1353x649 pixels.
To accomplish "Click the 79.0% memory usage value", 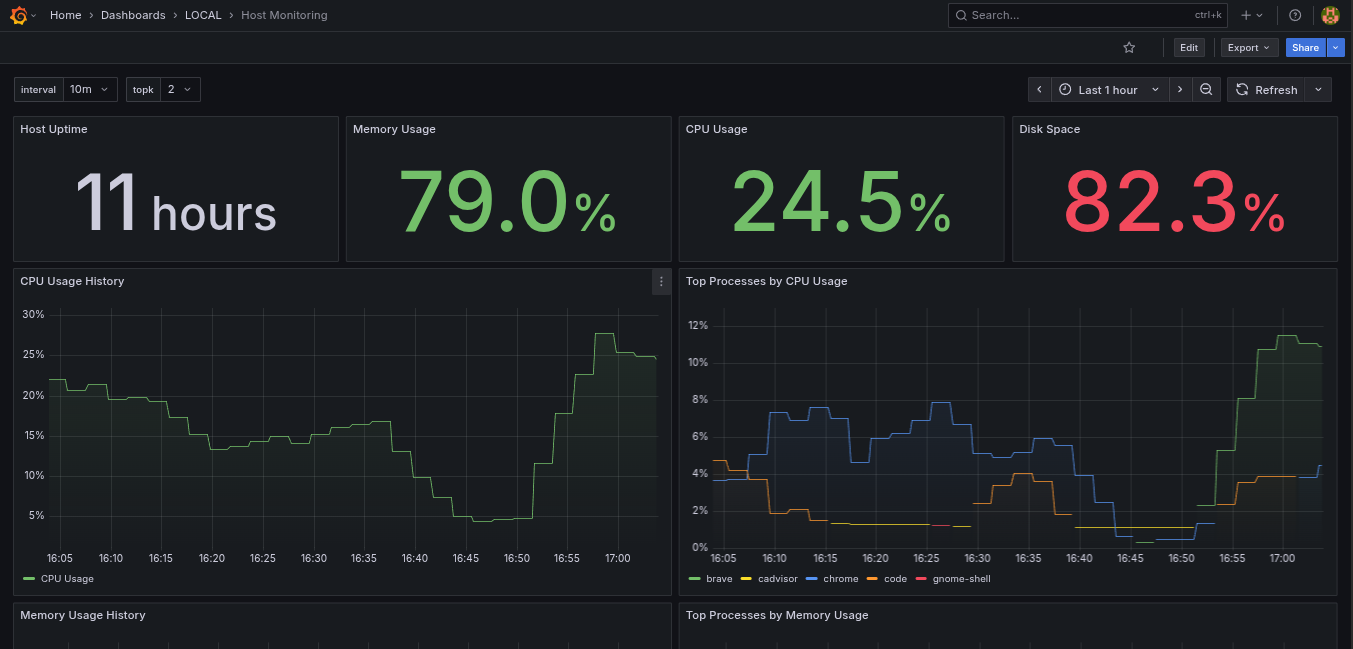I will pos(508,201).
